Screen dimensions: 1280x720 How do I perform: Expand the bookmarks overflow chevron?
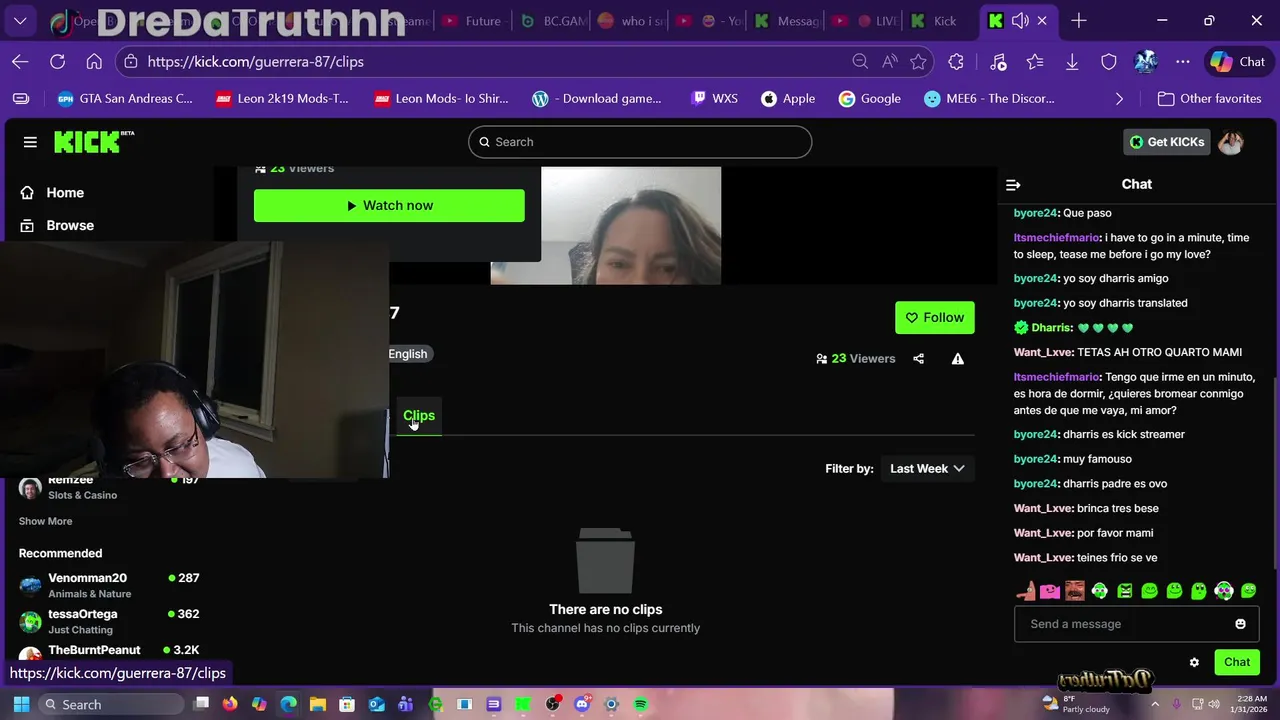pyautogui.click(x=1119, y=99)
